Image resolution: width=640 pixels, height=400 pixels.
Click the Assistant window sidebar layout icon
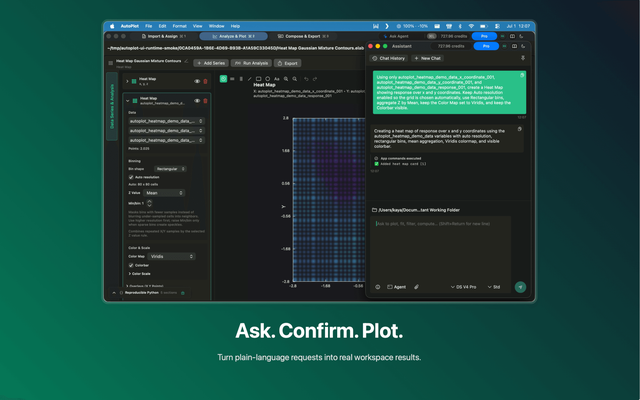click(514, 46)
